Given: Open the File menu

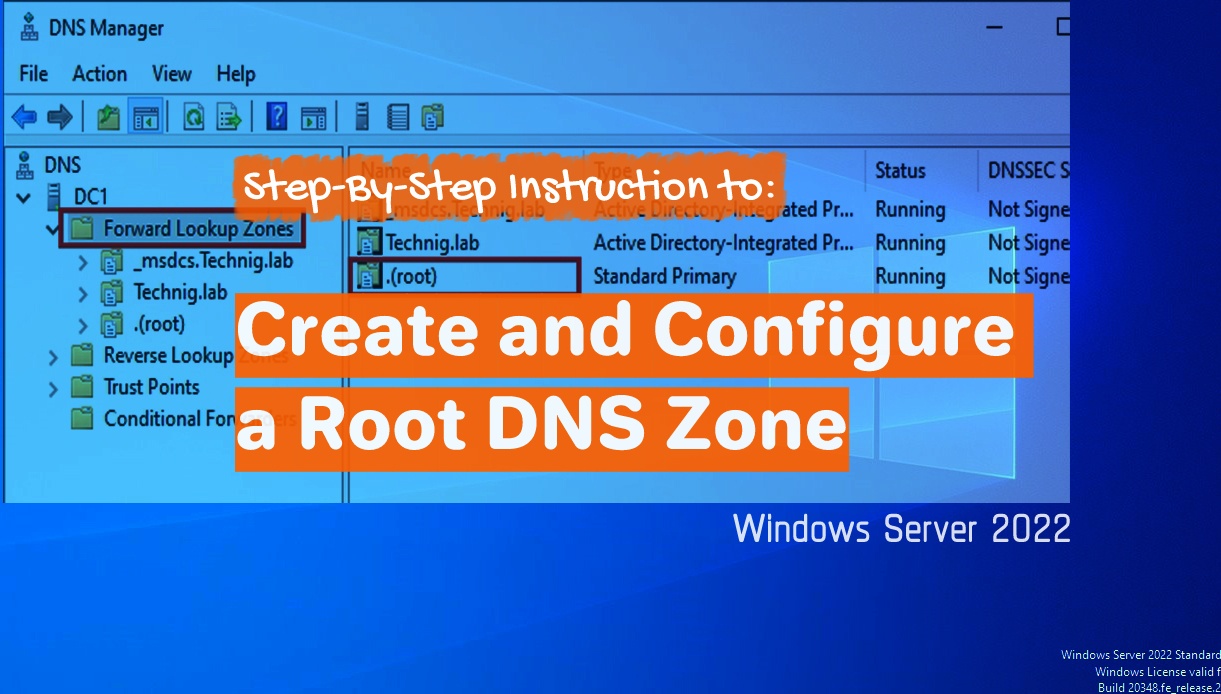Looking at the screenshot, I should click(33, 74).
